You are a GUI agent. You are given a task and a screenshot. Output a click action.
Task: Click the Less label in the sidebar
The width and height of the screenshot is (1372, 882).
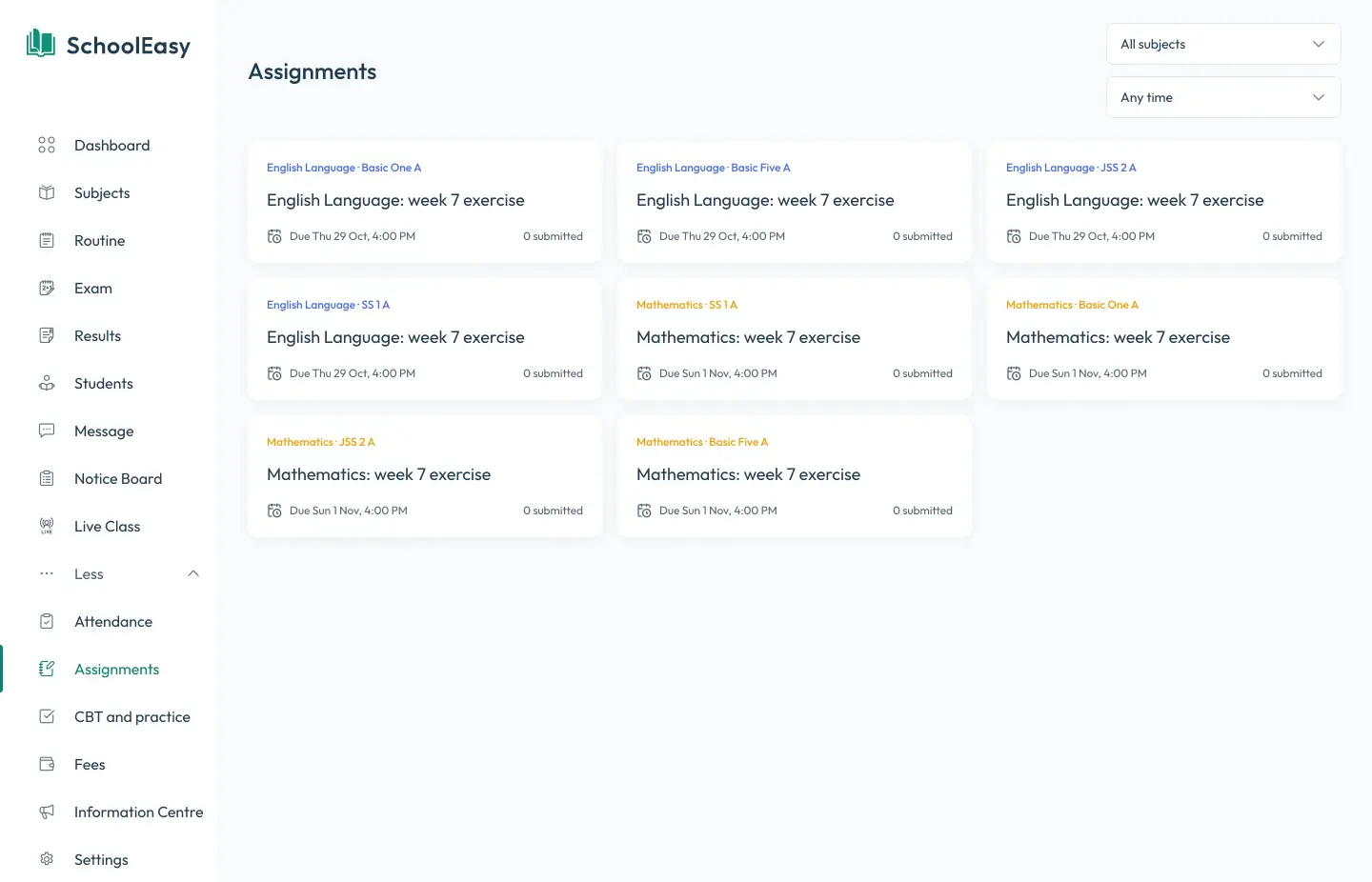click(x=89, y=573)
